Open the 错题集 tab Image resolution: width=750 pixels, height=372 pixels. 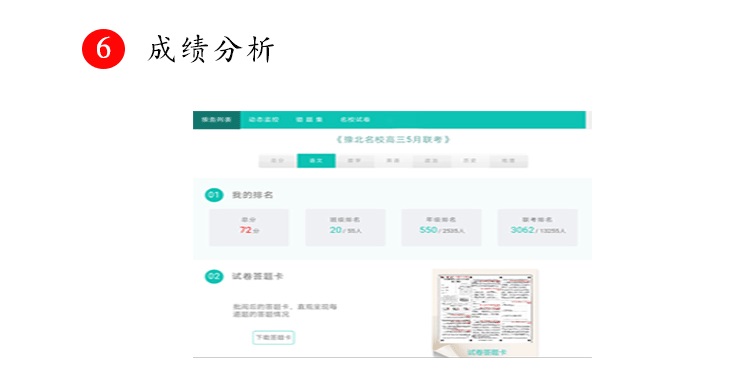309,120
